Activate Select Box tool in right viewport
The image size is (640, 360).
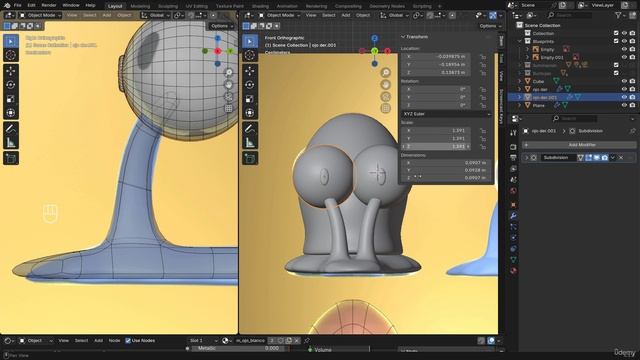tap(250, 41)
